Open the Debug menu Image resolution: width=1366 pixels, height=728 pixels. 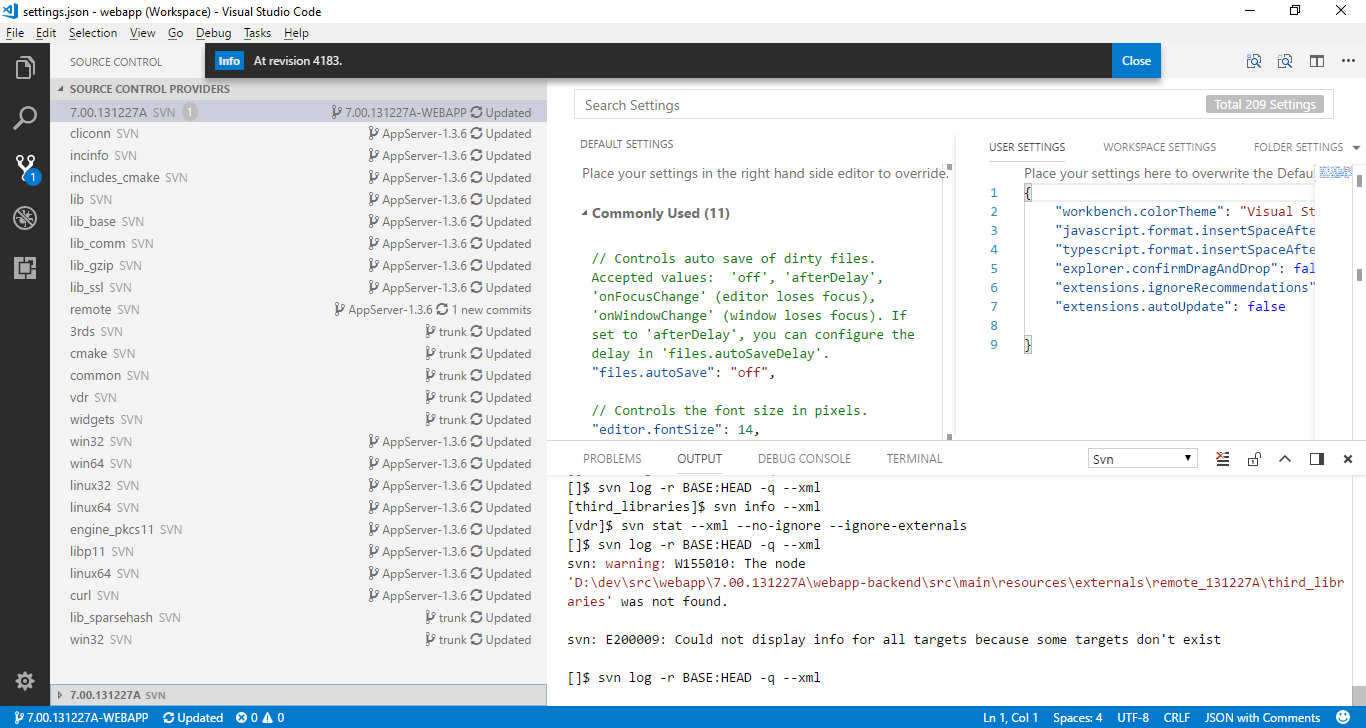[x=213, y=33]
